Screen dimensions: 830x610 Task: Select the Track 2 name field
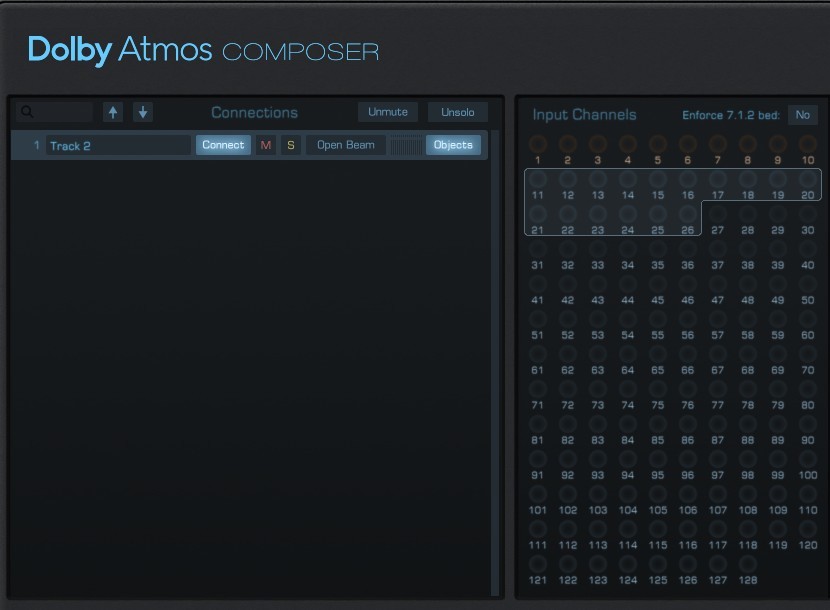[118, 146]
